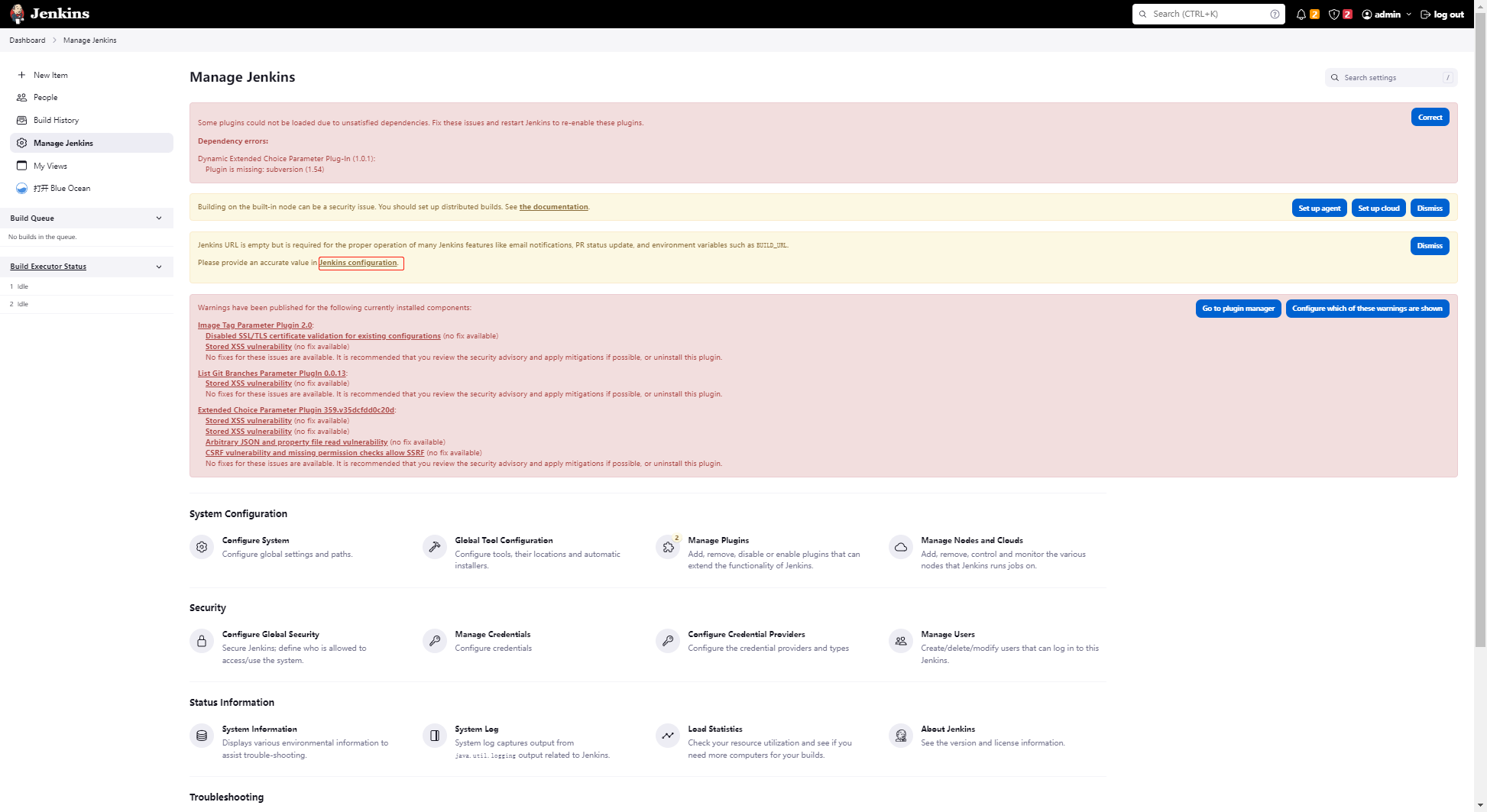This screenshot has height=812, width=1487.
Task: Select My Views in the sidebar
Action: (x=91, y=166)
